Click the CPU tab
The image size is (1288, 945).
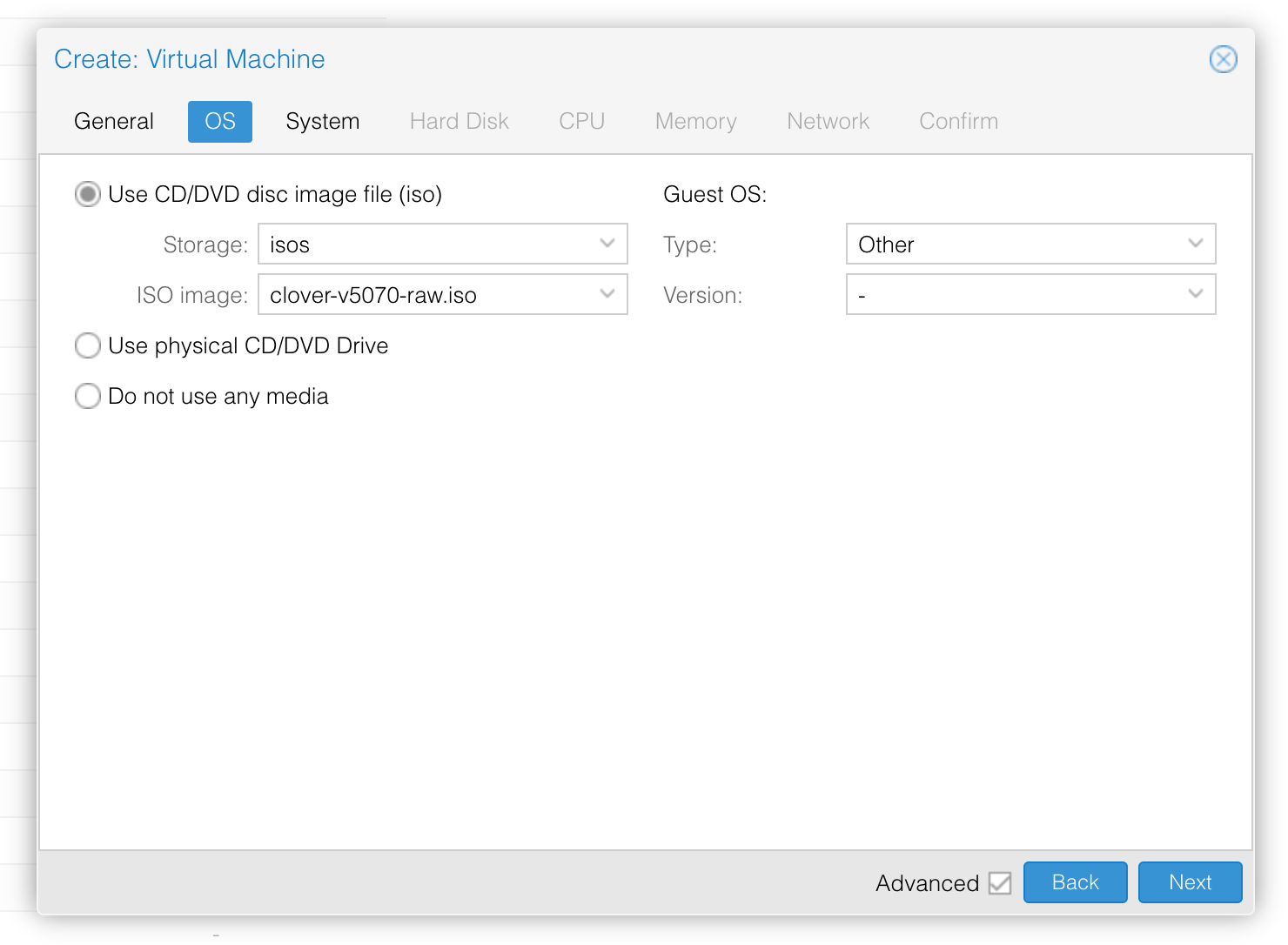[x=581, y=121]
